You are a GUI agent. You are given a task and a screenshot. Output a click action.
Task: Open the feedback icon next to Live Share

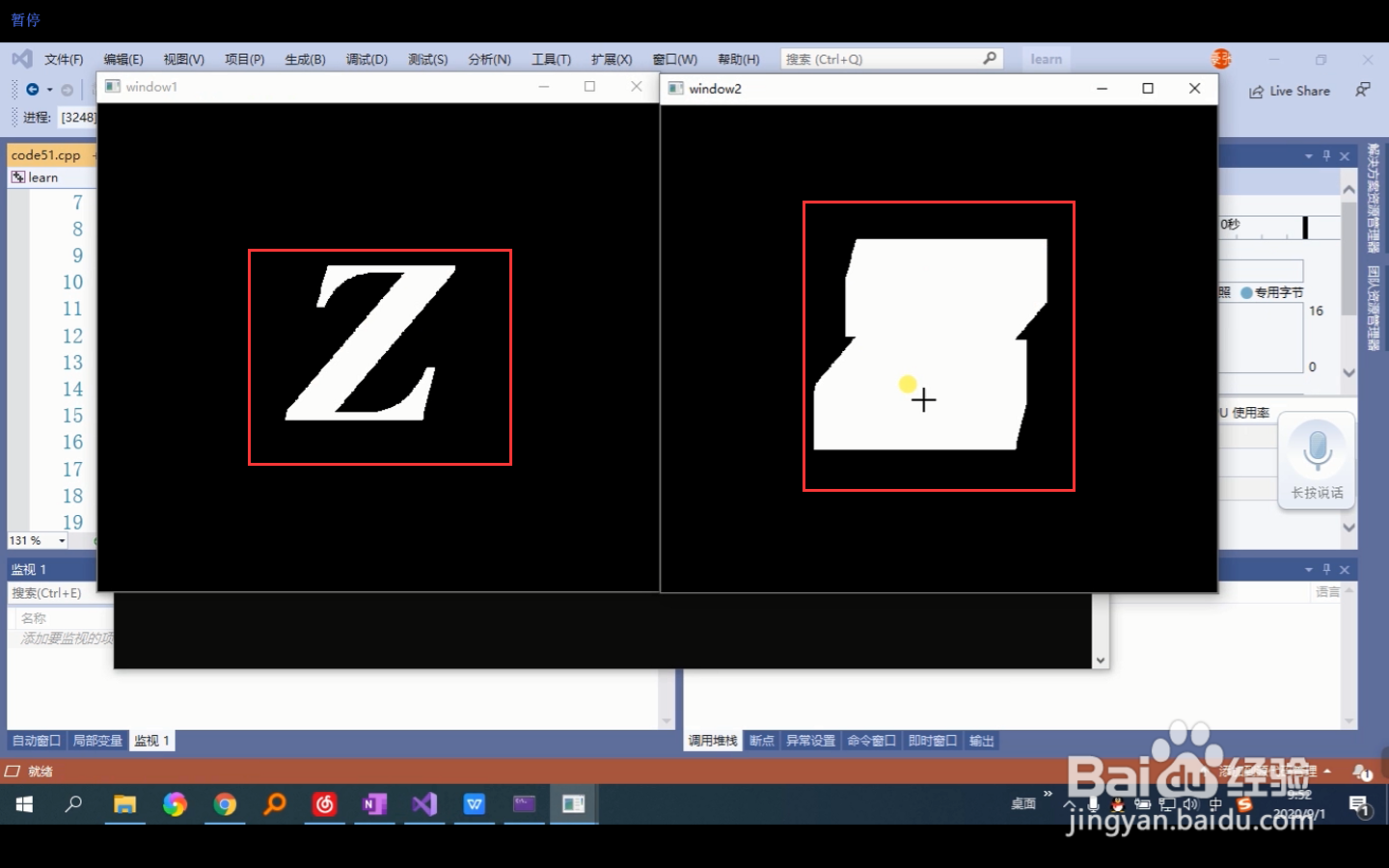[x=1363, y=90]
